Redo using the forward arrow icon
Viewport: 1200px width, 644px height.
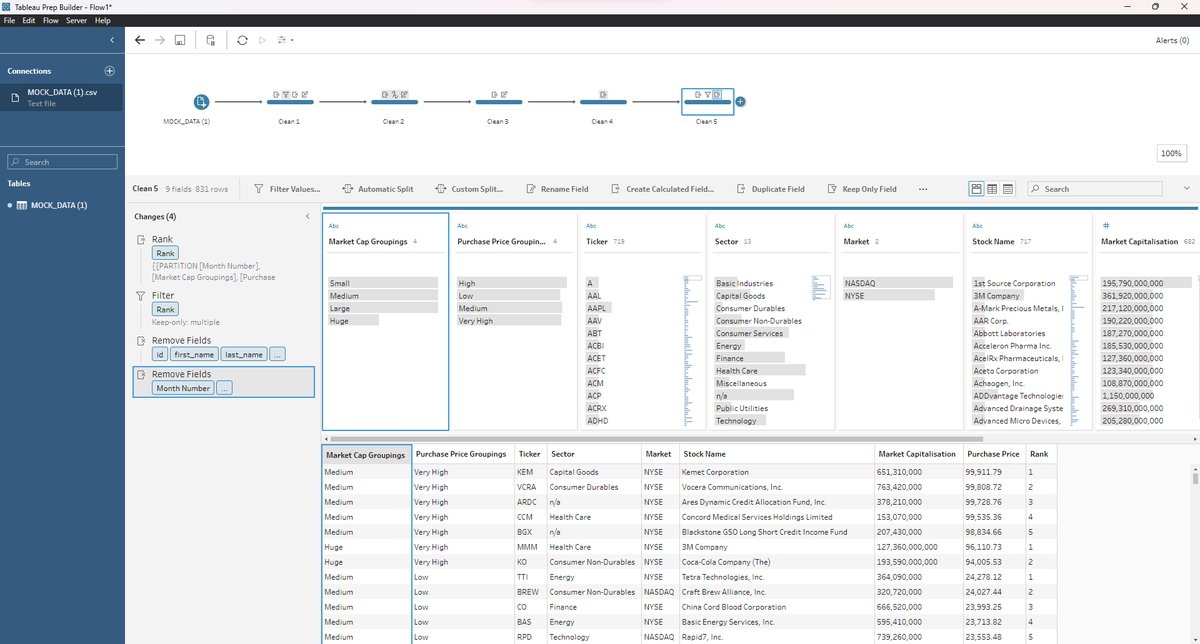pos(160,40)
